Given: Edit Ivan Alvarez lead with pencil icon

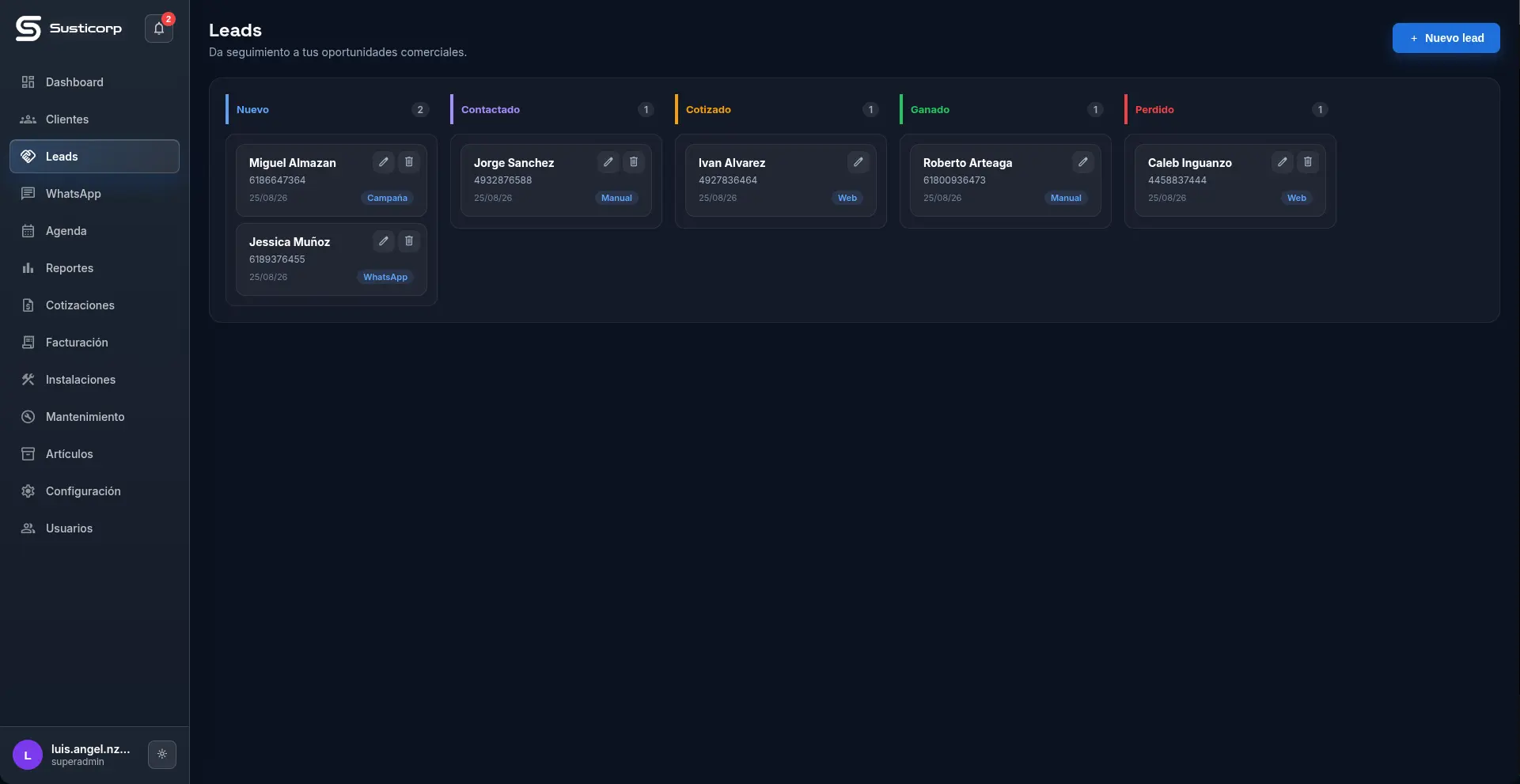Looking at the screenshot, I should coord(859,162).
